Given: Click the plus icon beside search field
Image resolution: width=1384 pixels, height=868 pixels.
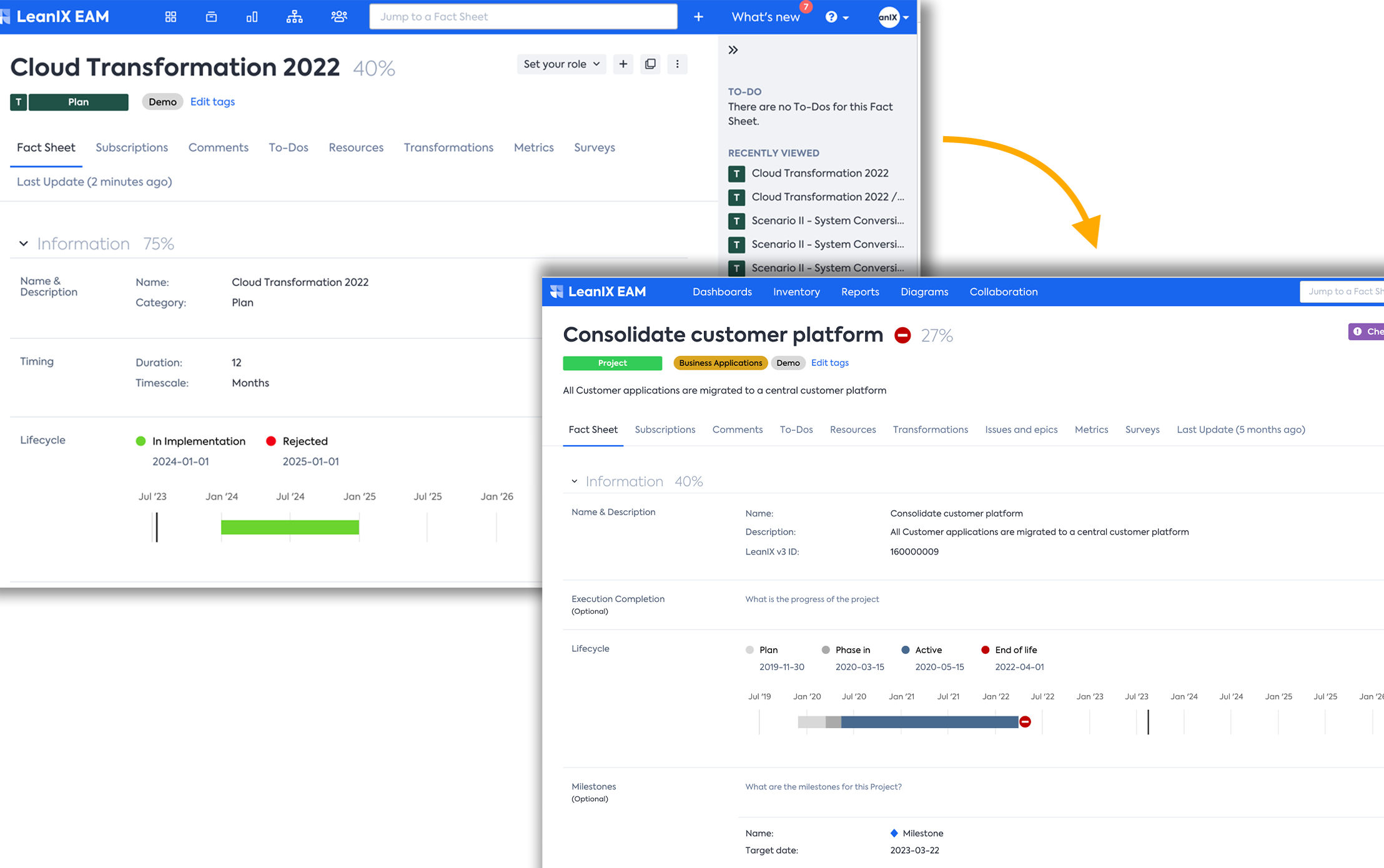Looking at the screenshot, I should 698,17.
